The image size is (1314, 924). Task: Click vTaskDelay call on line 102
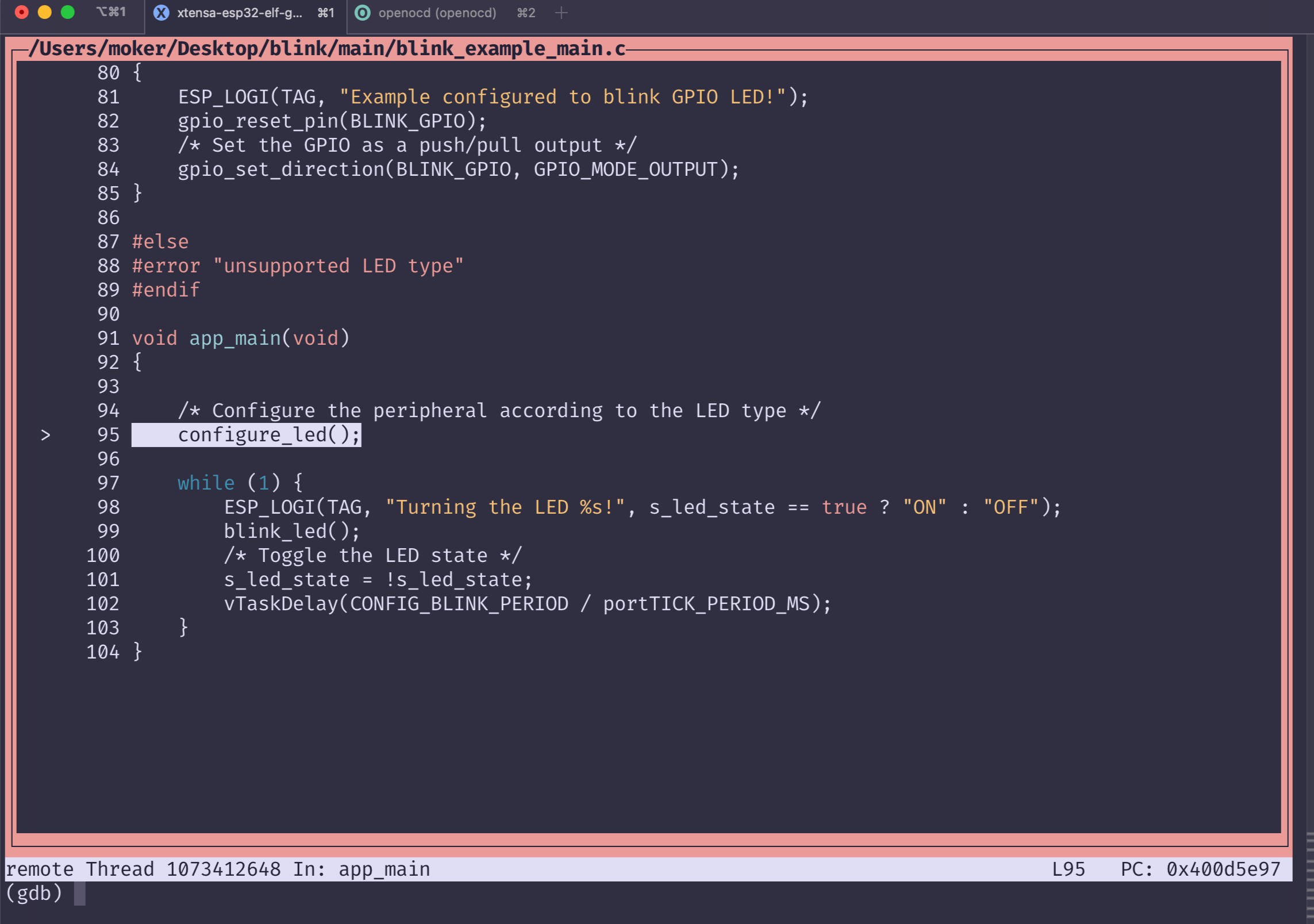point(528,604)
